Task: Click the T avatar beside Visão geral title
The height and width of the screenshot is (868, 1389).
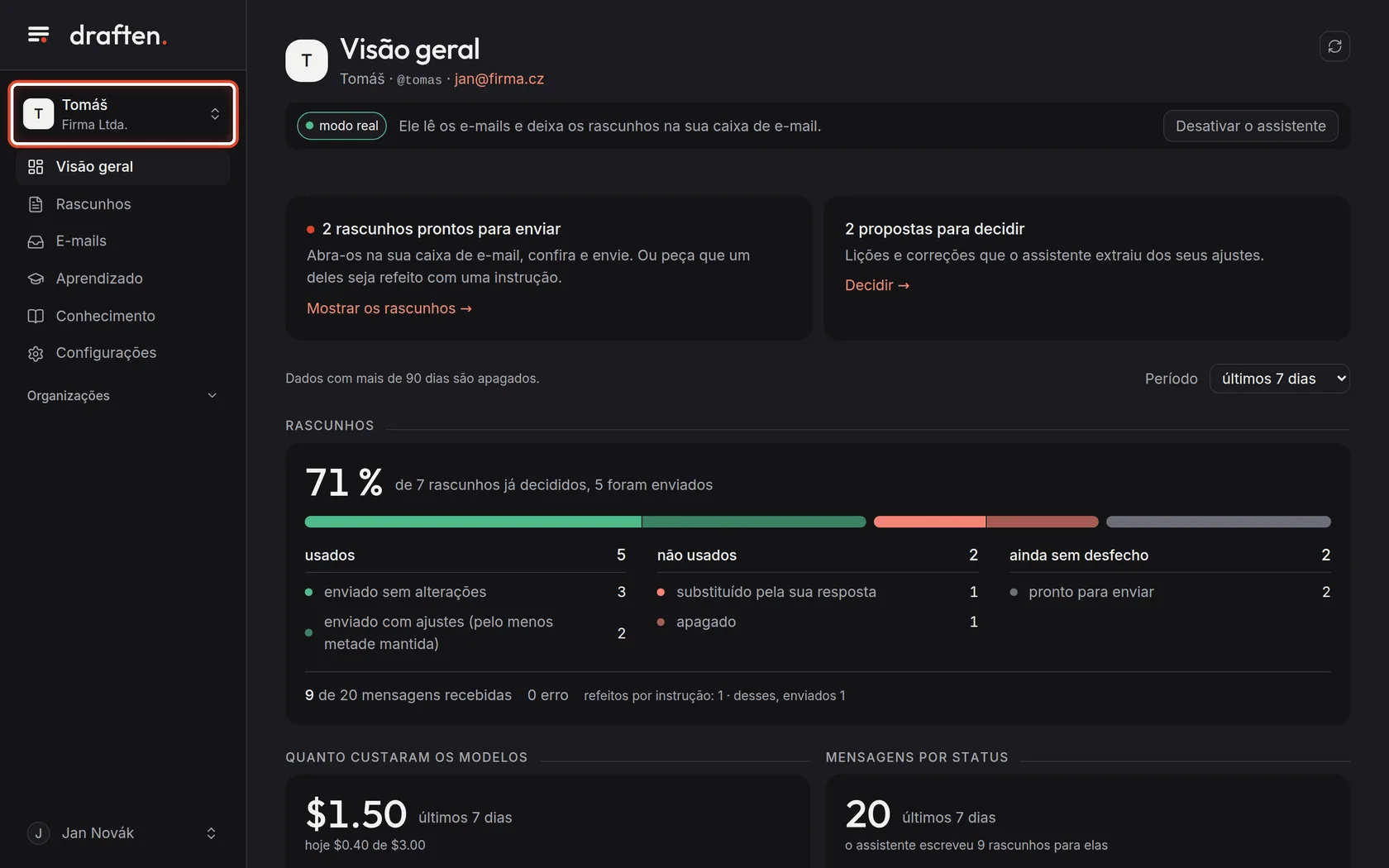Action: point(307,60)
